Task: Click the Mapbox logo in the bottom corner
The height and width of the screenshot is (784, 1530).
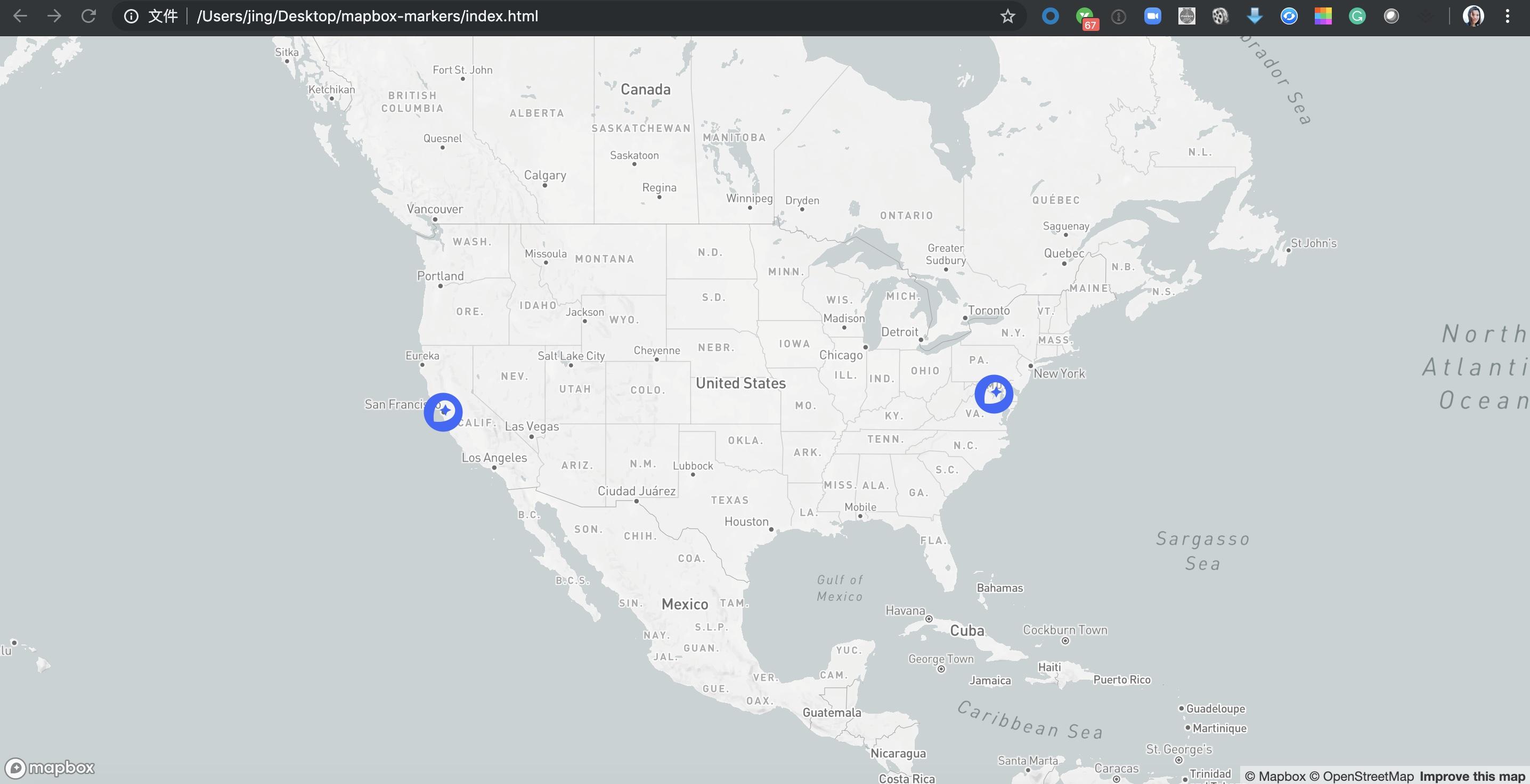Action: [50, 767]
